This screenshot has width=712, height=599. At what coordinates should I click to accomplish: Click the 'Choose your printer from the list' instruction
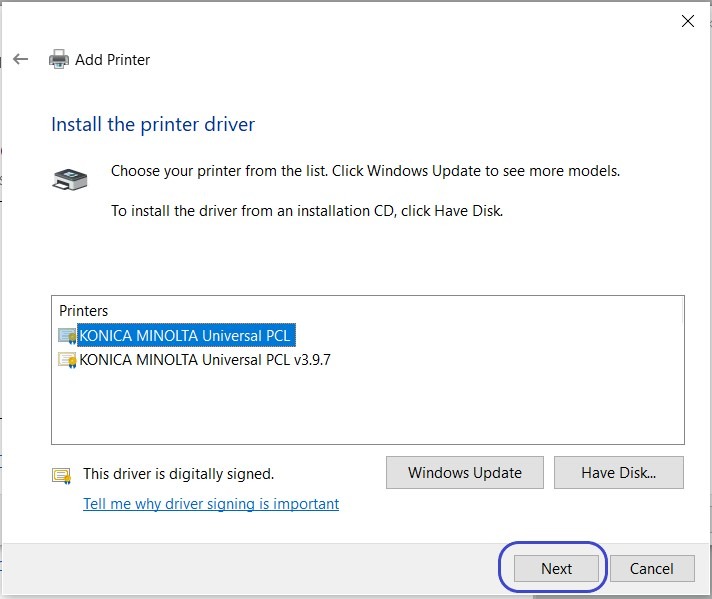point(365,171)
